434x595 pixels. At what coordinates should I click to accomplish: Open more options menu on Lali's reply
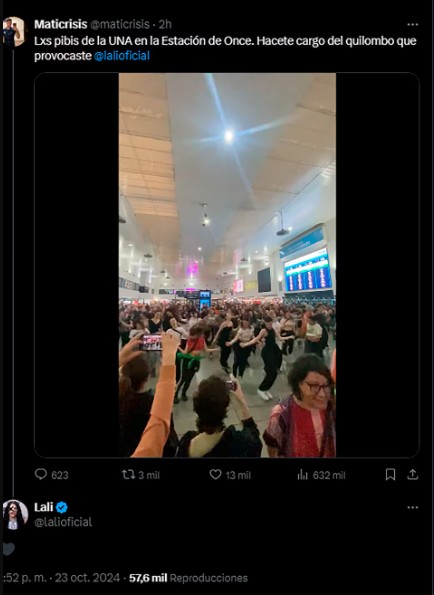[412, 508]
